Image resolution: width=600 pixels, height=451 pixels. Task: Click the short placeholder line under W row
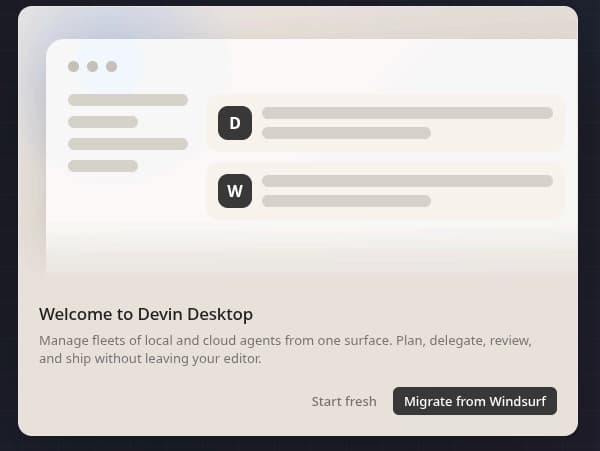pos(346,201)
